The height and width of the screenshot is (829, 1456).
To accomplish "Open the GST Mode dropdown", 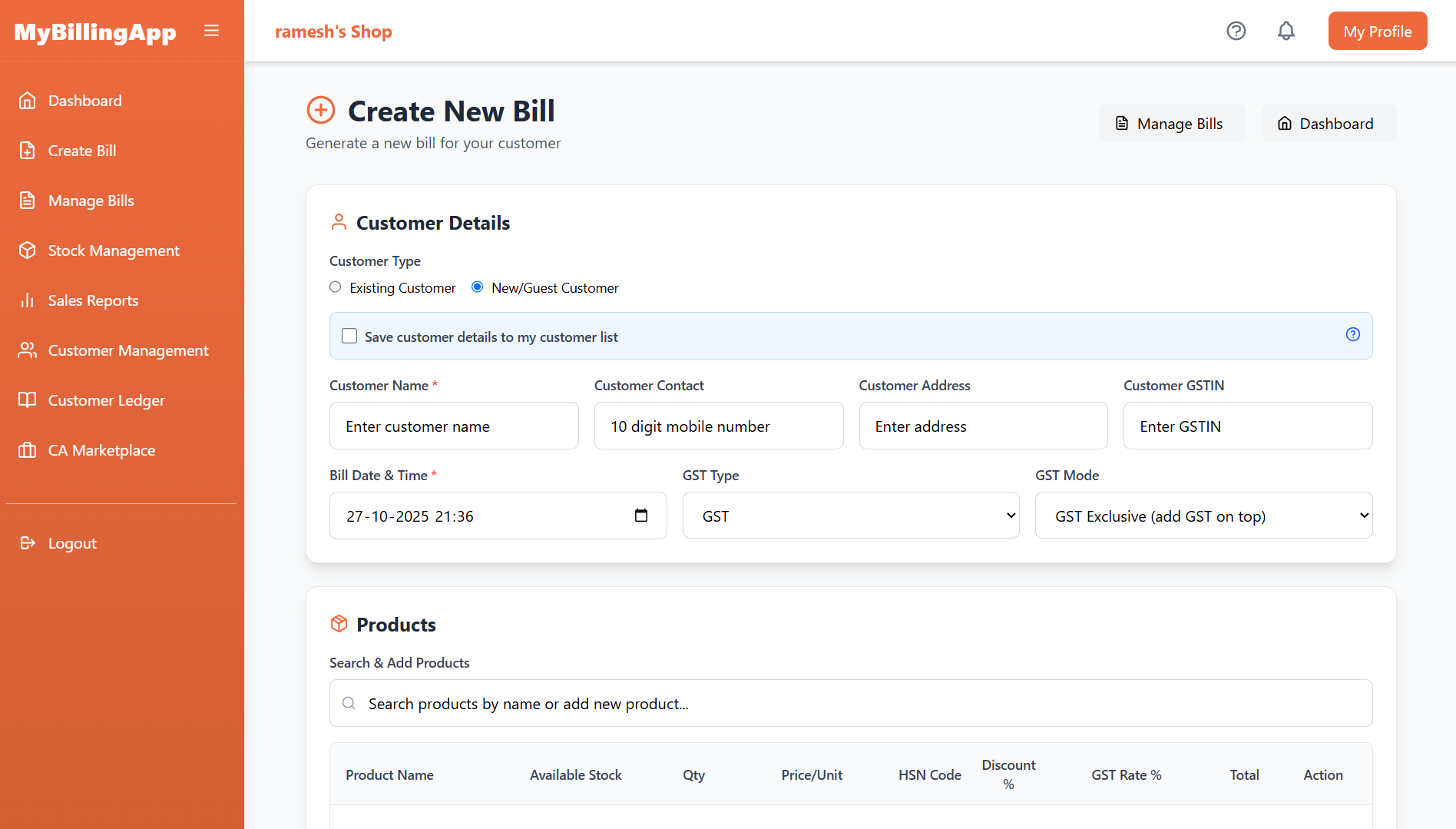I will coord(1203,515).
